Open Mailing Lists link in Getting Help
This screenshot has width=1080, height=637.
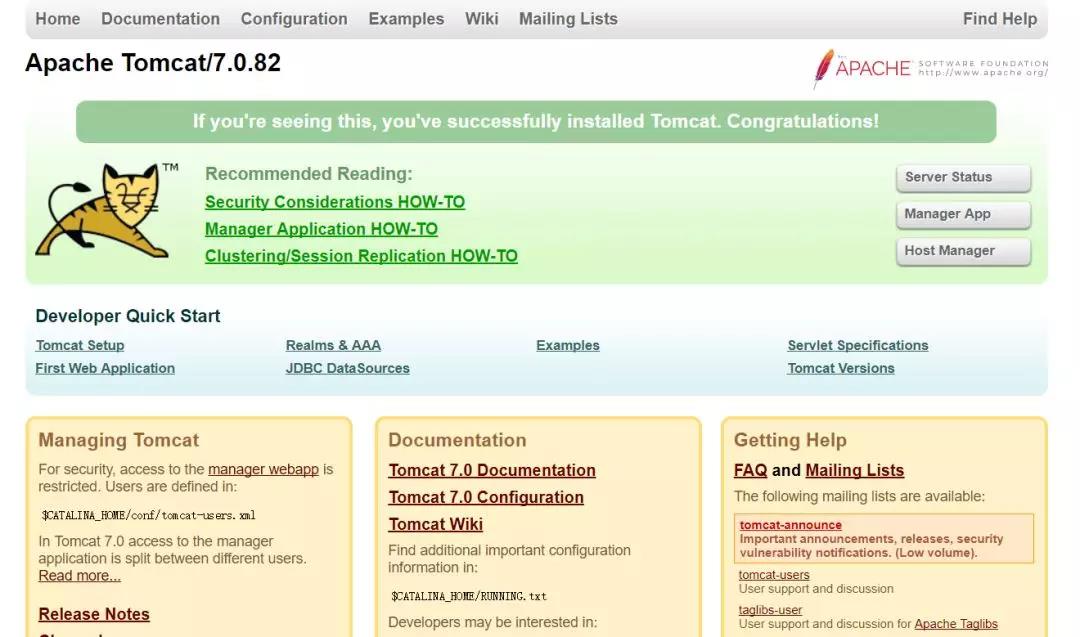pyautogui.click(x=854, y=470)
